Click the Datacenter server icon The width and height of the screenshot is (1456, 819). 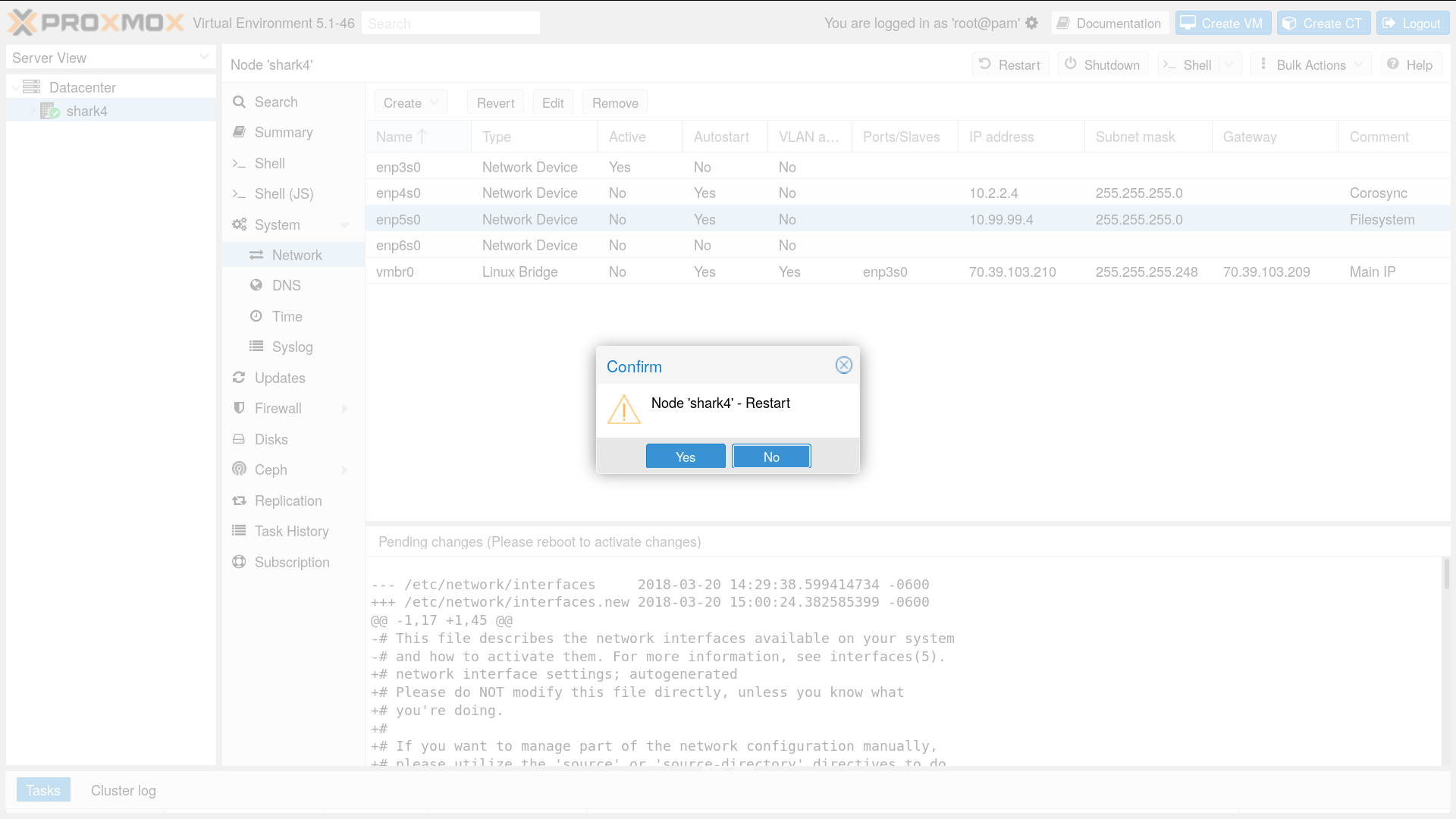point(31,86)
